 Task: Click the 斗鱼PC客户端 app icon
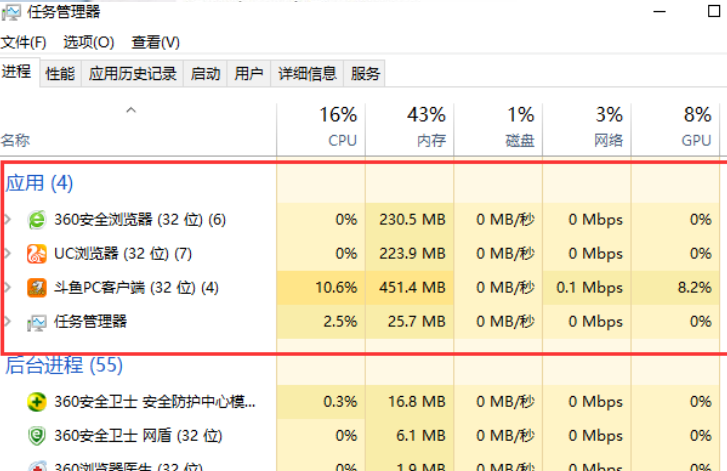(37, 287)
